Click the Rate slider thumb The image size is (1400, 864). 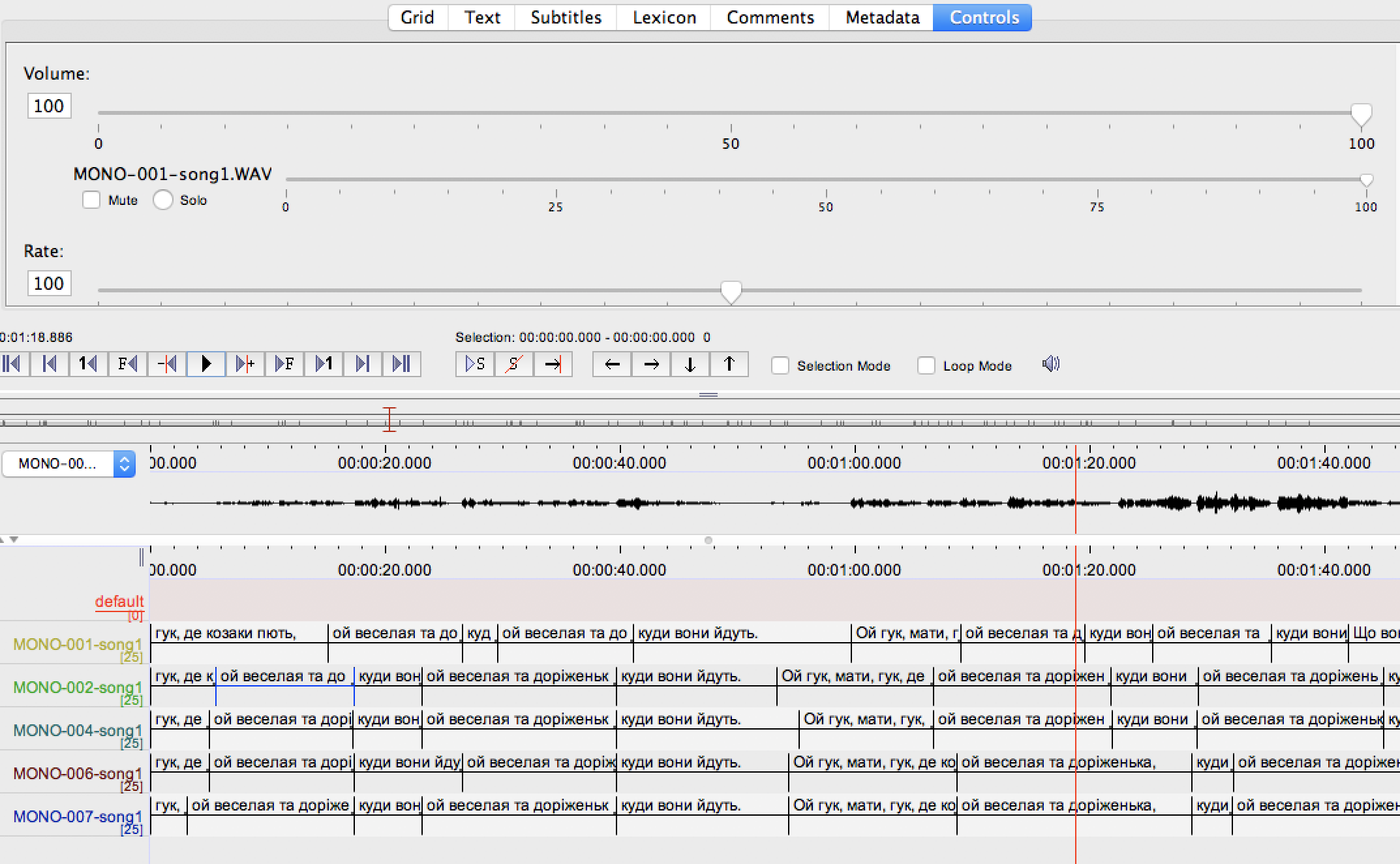pos(731,292)
